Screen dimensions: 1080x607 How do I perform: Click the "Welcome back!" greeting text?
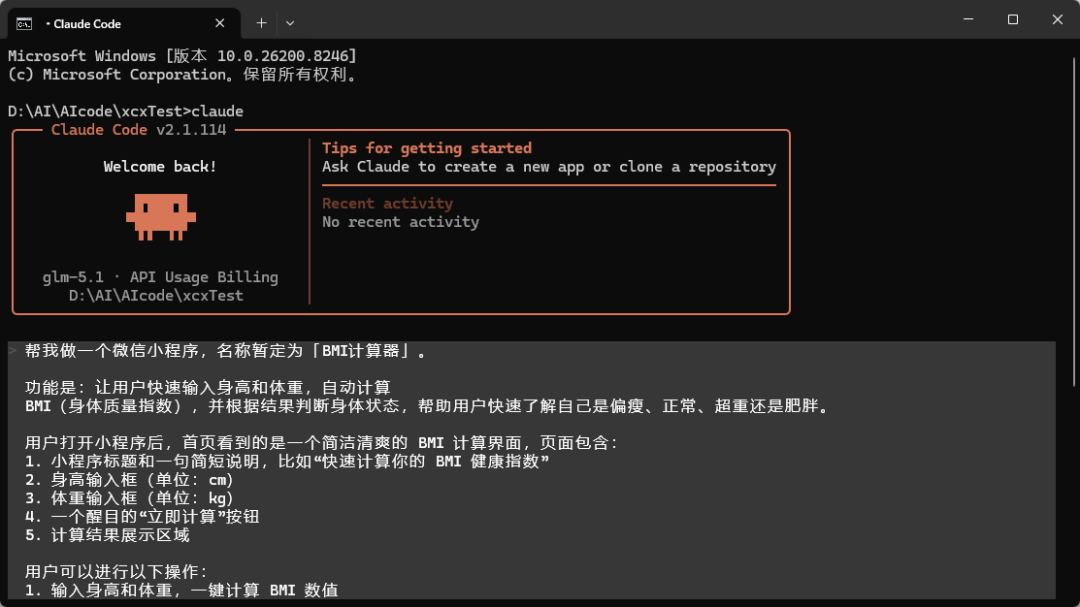[160, 166]
